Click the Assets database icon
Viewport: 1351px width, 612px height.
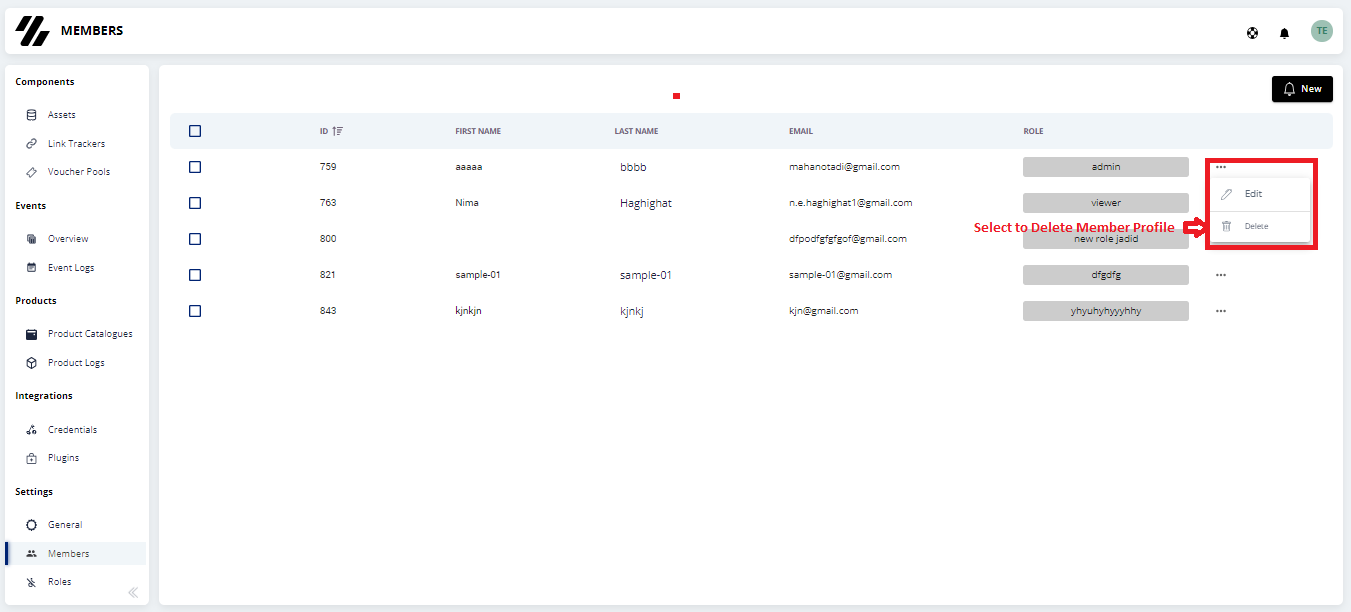[31, 115]
